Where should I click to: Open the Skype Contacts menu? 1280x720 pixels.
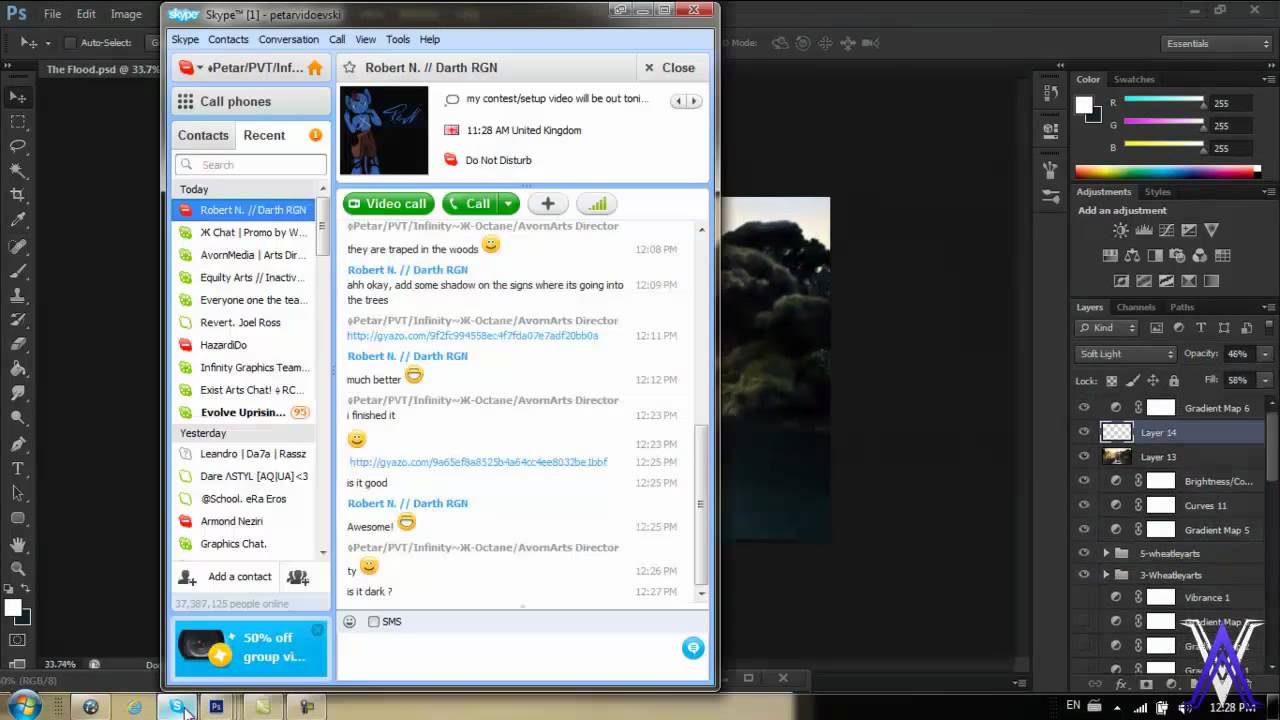click(x=228, y=40)
